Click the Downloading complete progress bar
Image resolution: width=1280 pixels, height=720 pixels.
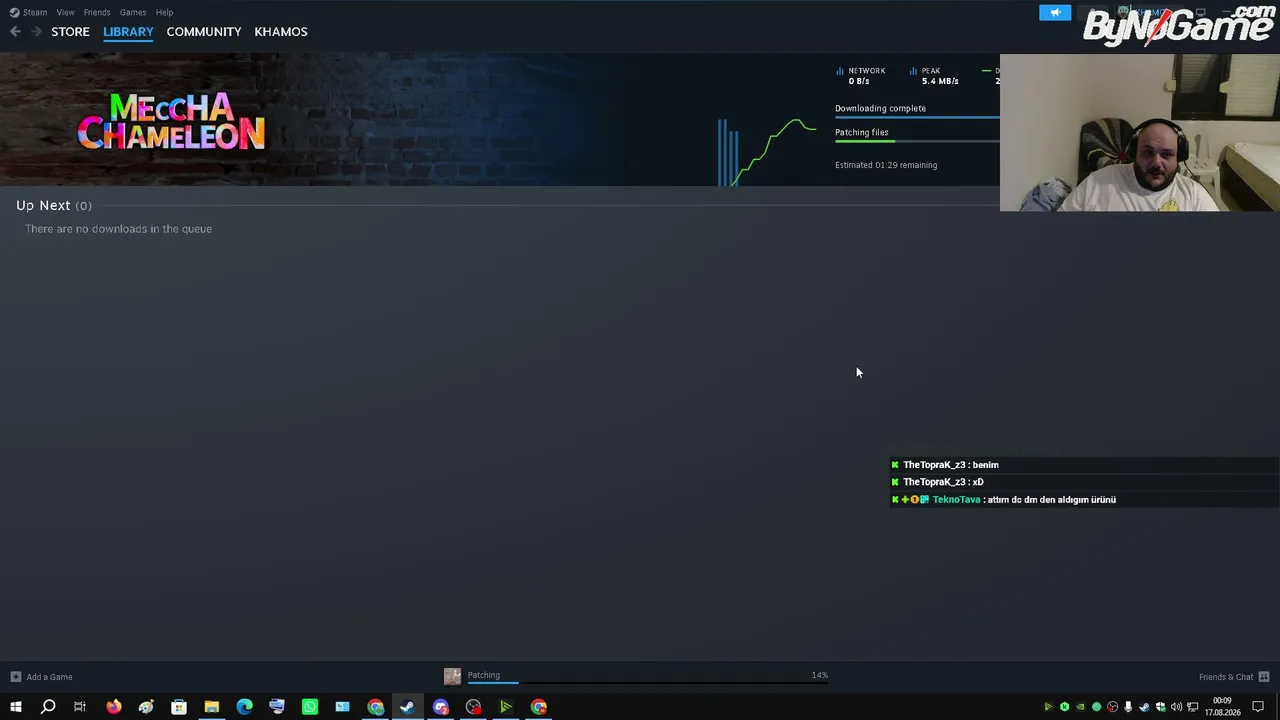click(x=917, y=117)
